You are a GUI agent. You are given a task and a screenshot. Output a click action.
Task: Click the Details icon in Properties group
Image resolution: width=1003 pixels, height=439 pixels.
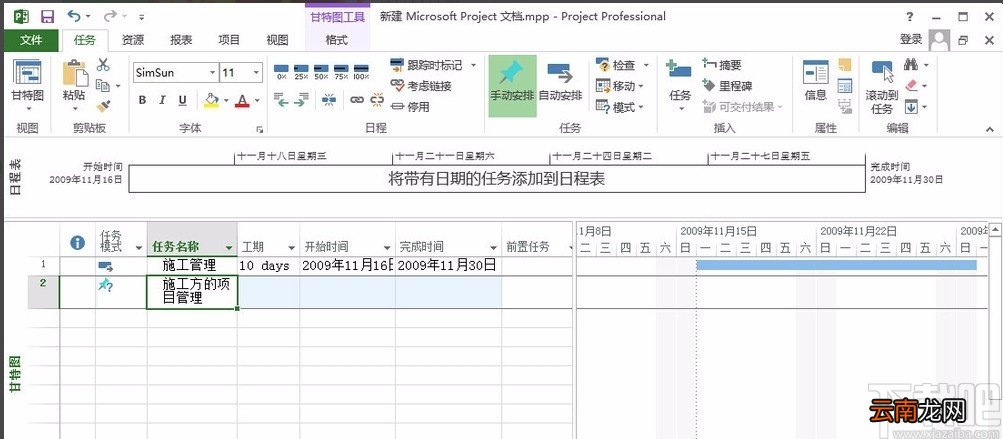[845, 85]
